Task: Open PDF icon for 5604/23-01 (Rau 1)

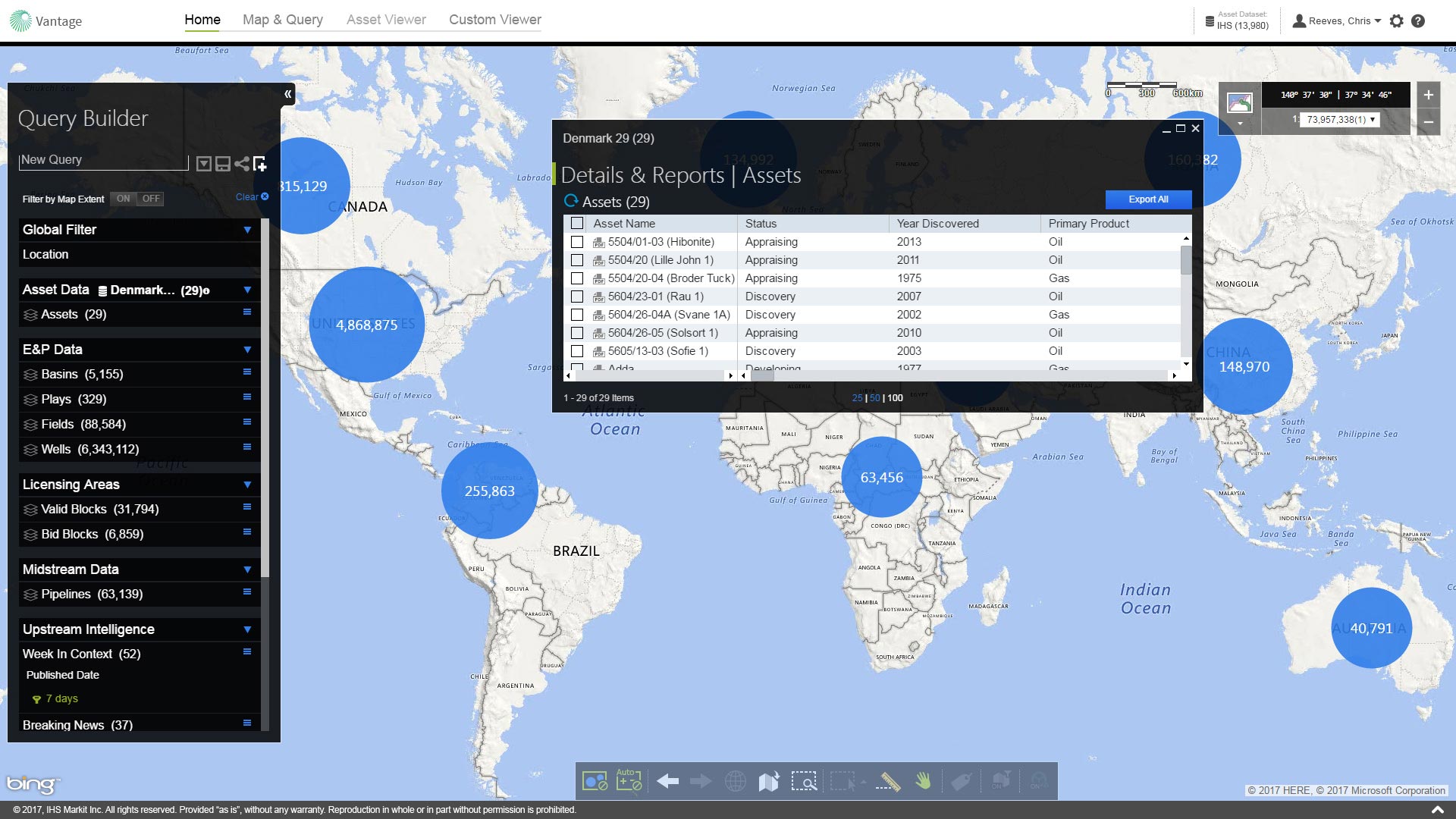Action: point(598,297)
